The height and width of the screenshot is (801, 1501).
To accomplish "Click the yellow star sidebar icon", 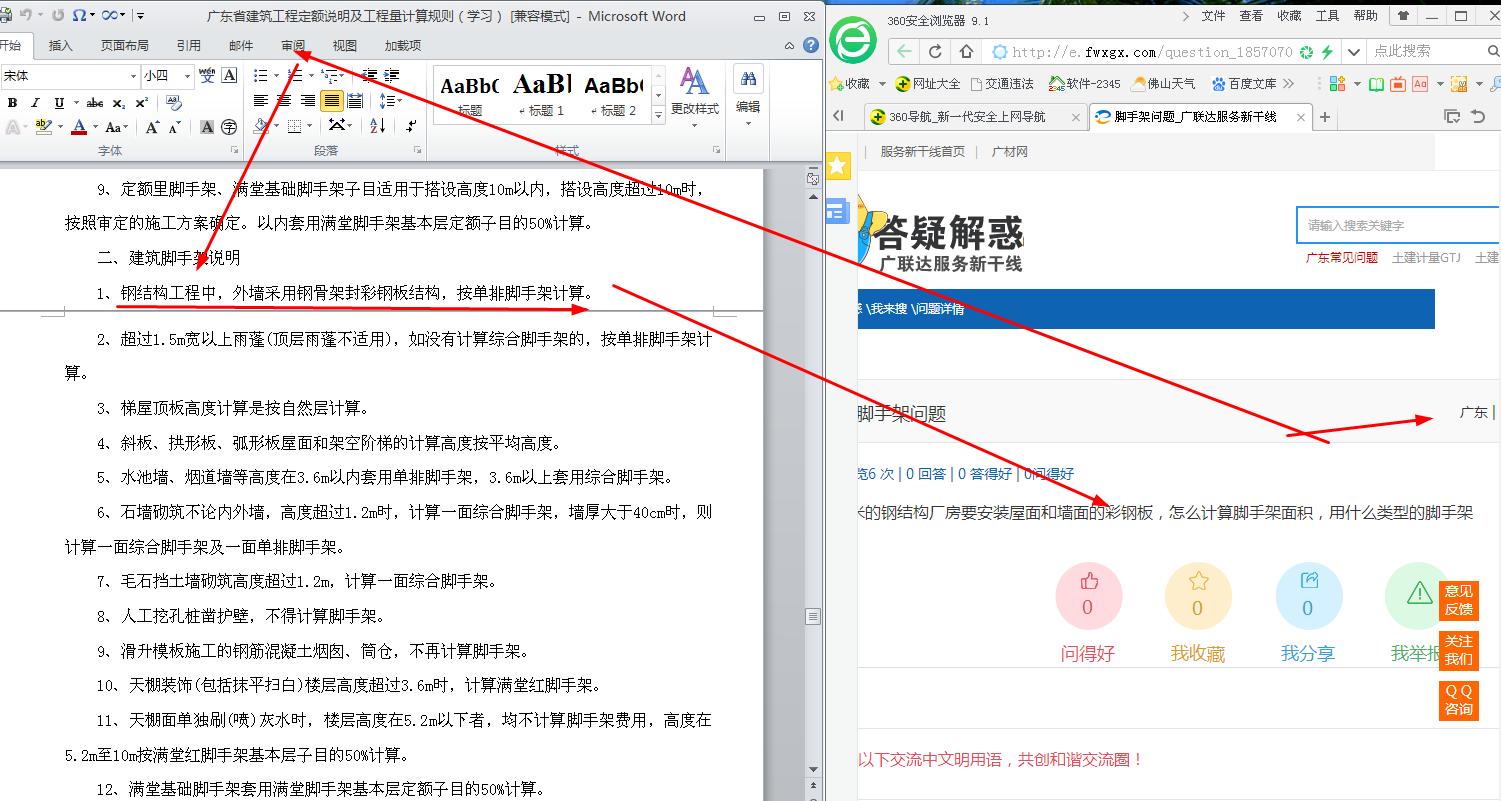I will pyautogui.click(x=838, y=166).
